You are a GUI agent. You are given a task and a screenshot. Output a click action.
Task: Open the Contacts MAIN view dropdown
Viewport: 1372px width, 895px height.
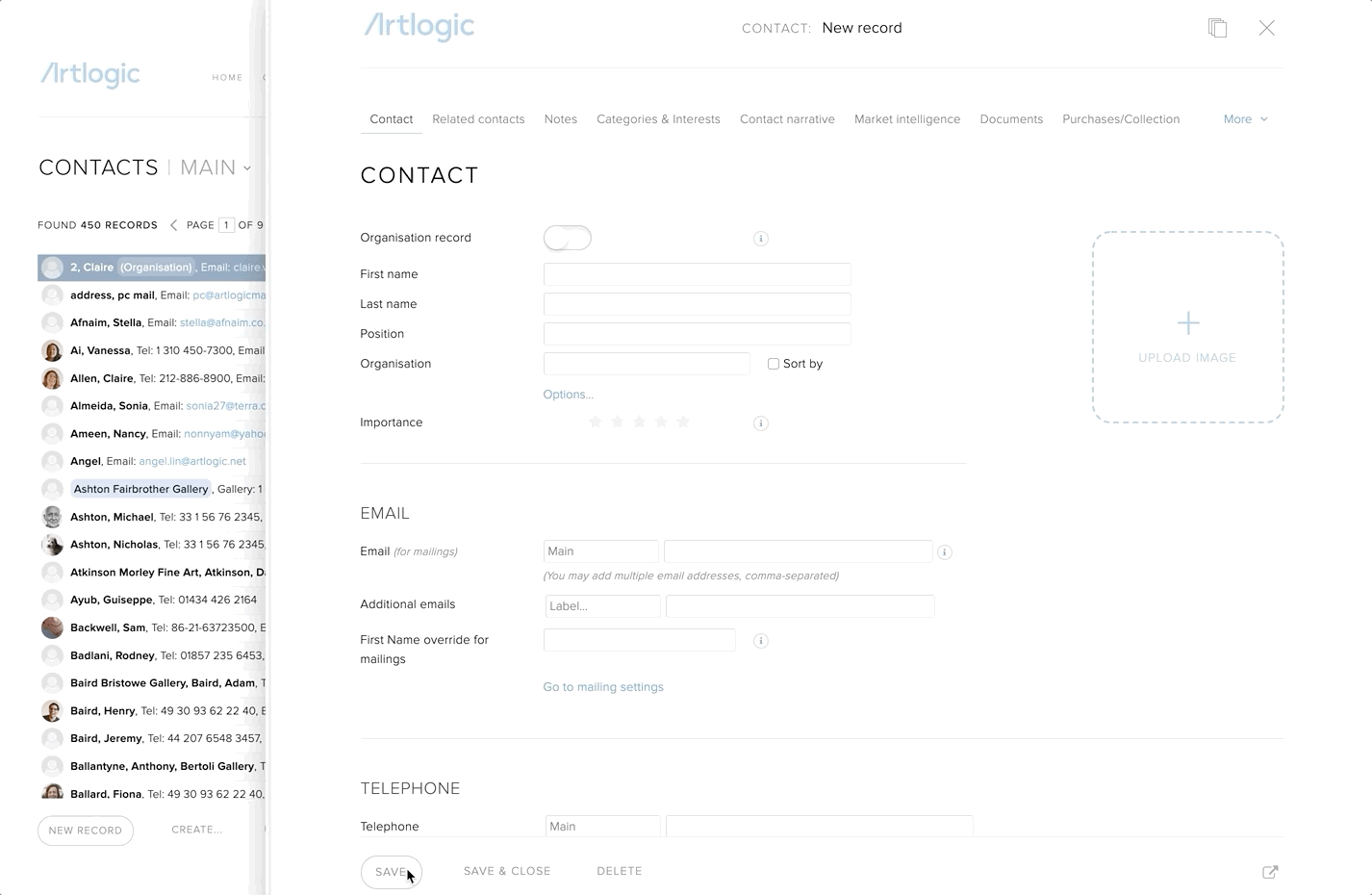coord(216,167)
